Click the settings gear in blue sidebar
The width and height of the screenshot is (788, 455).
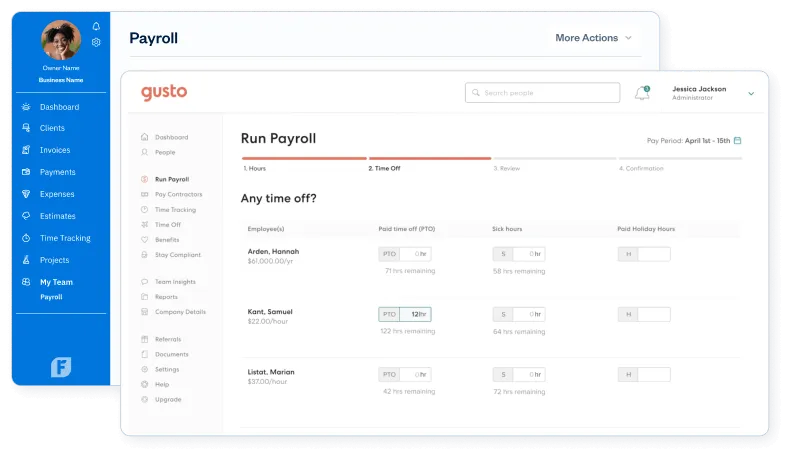click(x=96, y=42)
